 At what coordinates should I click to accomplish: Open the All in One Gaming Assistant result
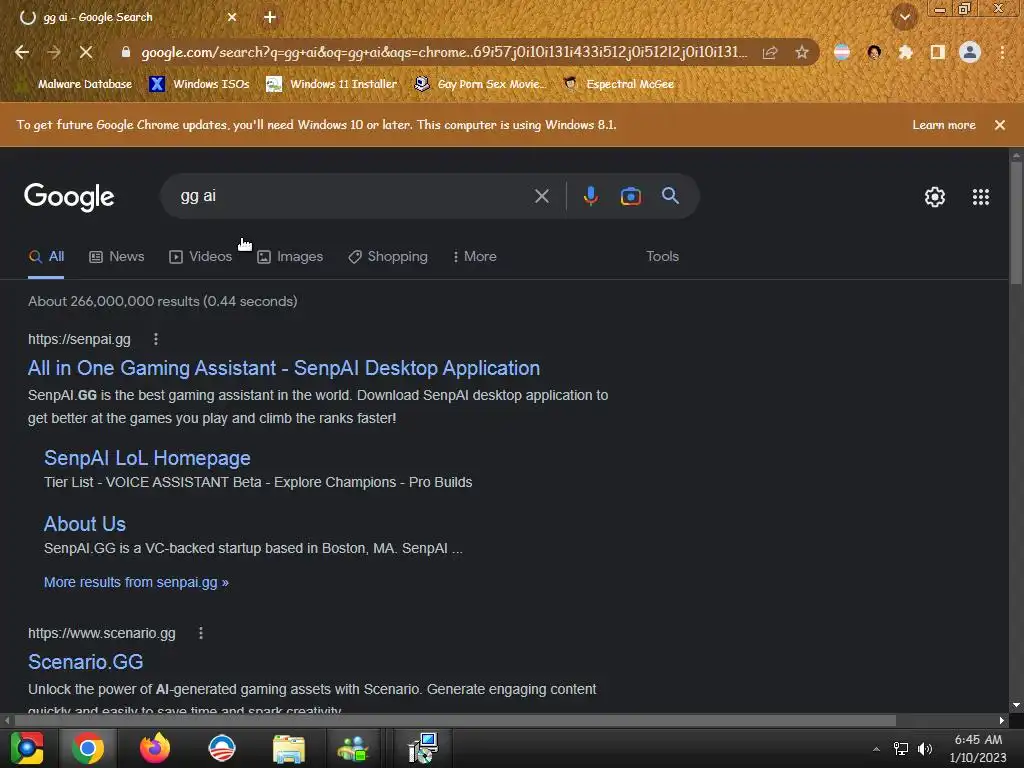click(x=284, y=368)
